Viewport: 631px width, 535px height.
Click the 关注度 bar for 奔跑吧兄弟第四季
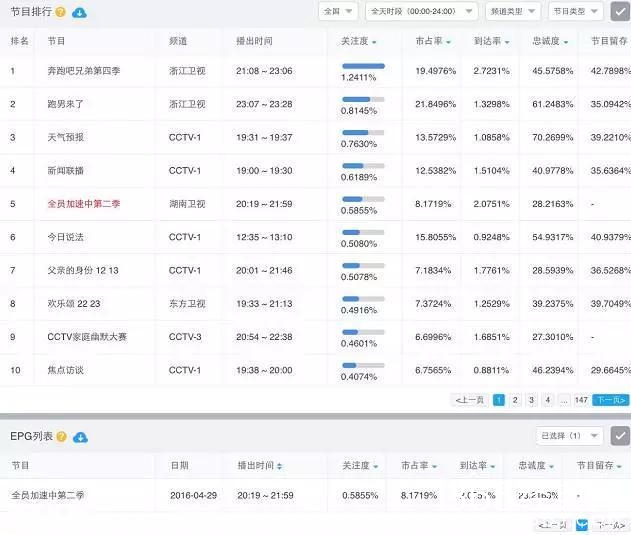[363, 66]
